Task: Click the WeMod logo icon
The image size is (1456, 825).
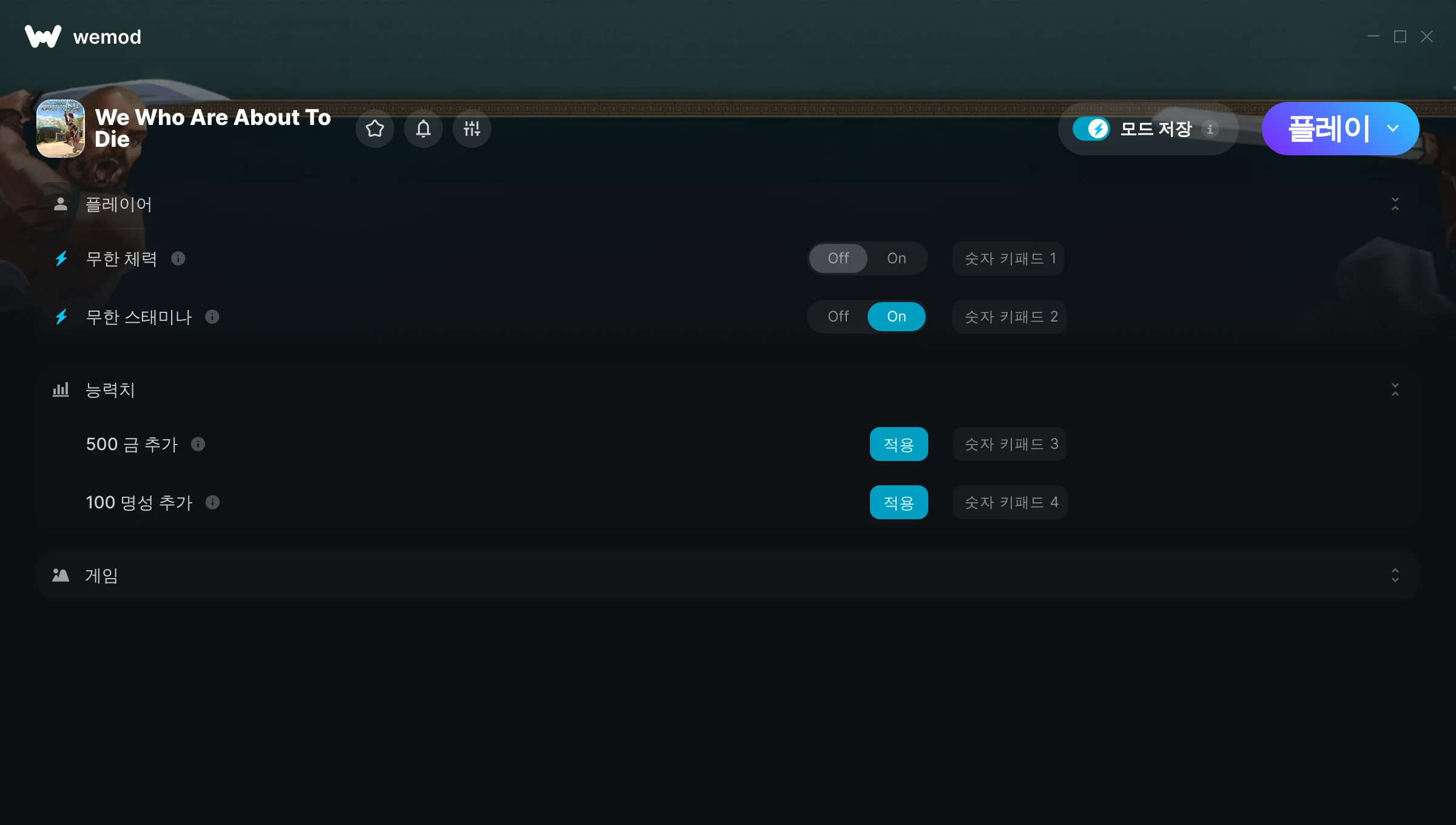Action: [43, 36]
